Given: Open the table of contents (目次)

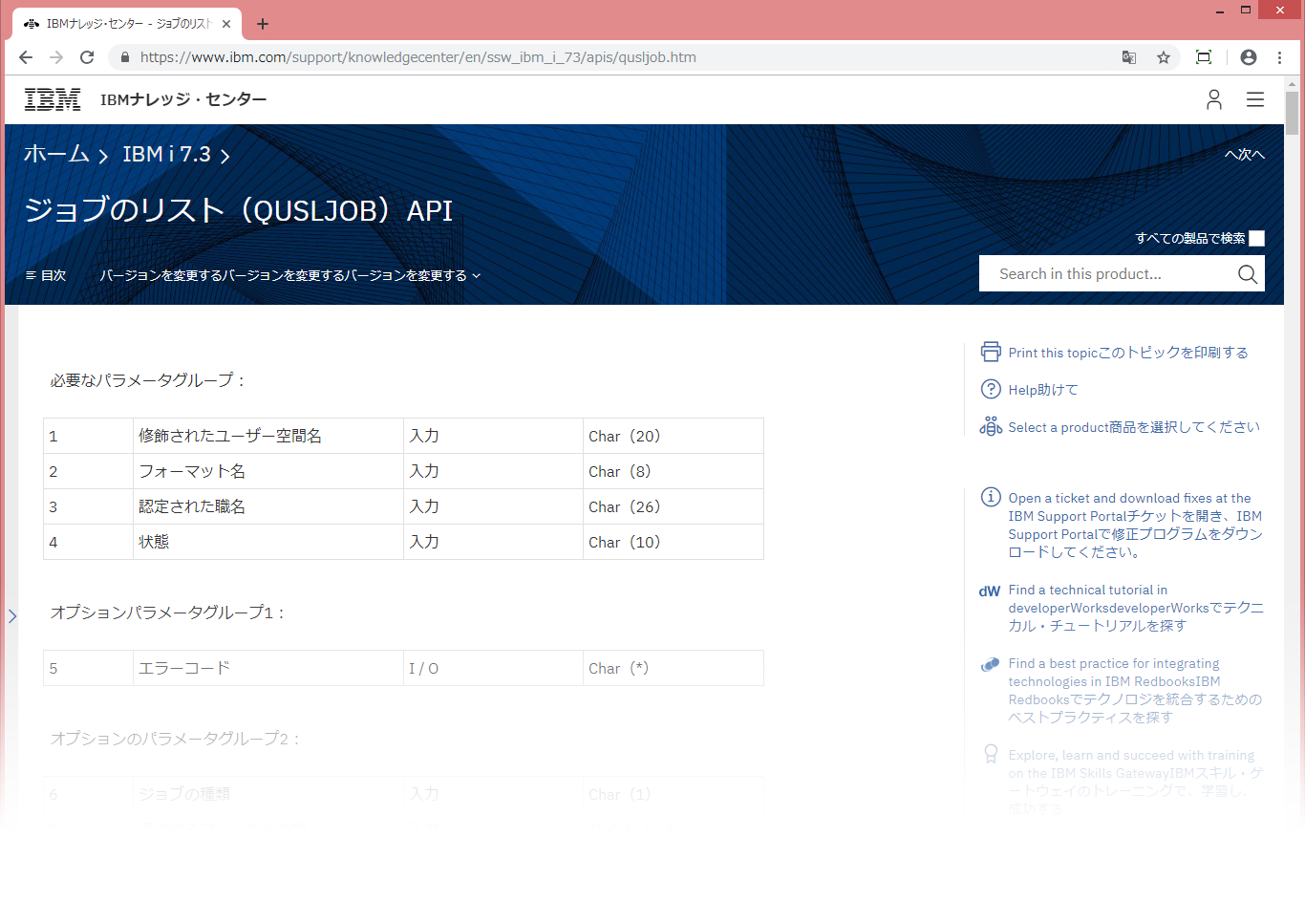Looking at the screenshot, I should [45, 275].
